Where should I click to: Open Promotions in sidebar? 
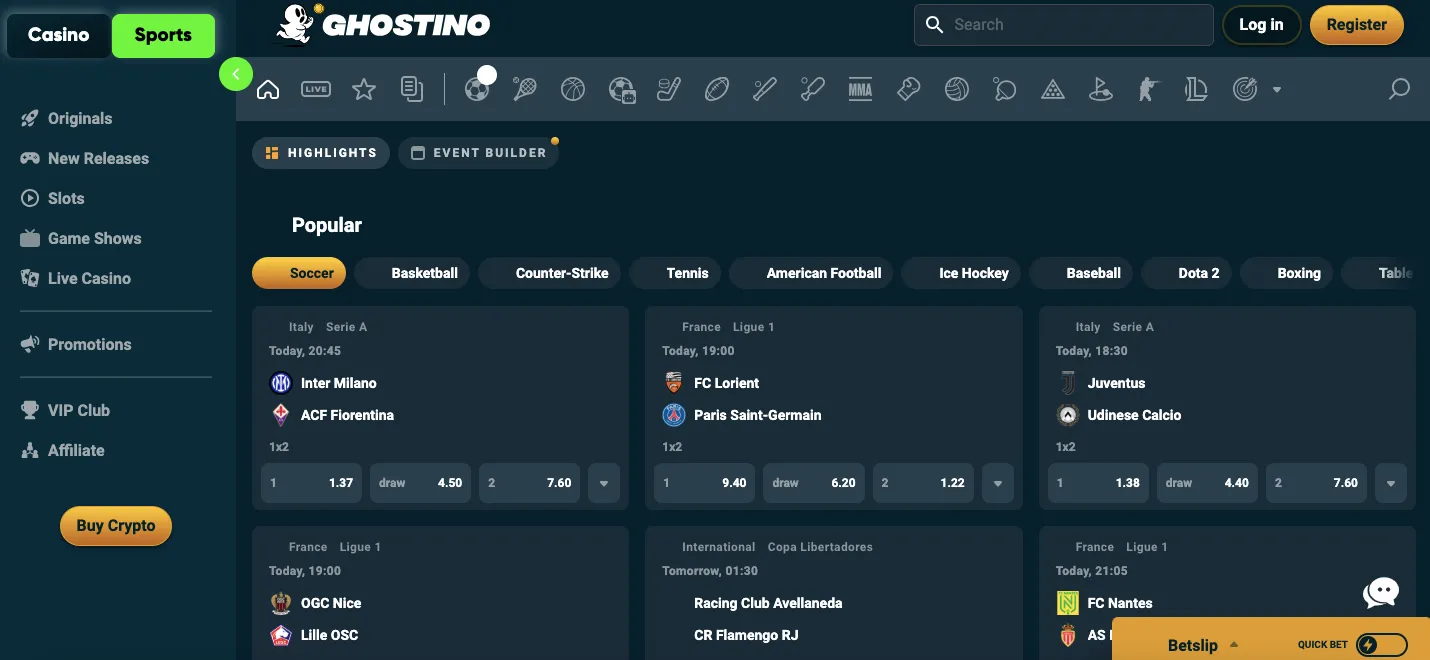point(75,344)
